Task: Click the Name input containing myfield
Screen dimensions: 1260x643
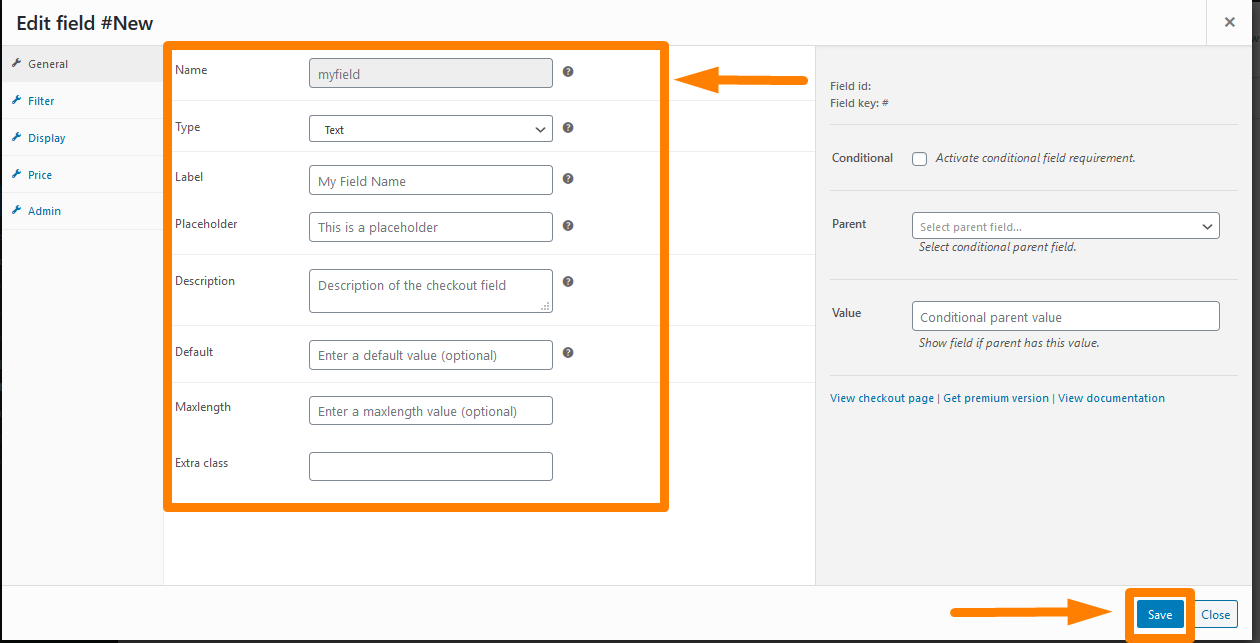Action: pyautogui.click(x=431, y=73)
